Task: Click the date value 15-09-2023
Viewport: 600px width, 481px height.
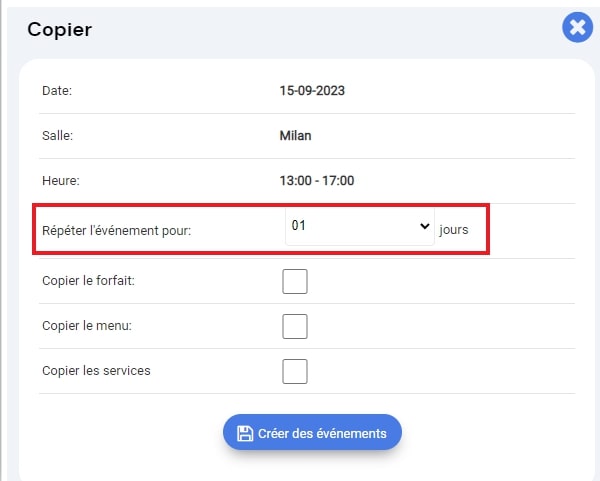Action: pos(312,91)
